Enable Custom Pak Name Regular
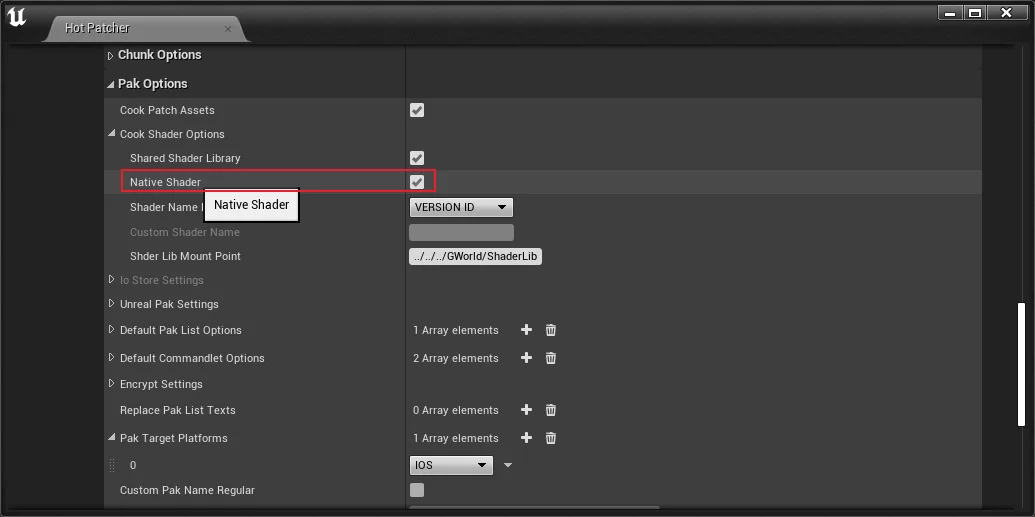 (x=417, y=490)
